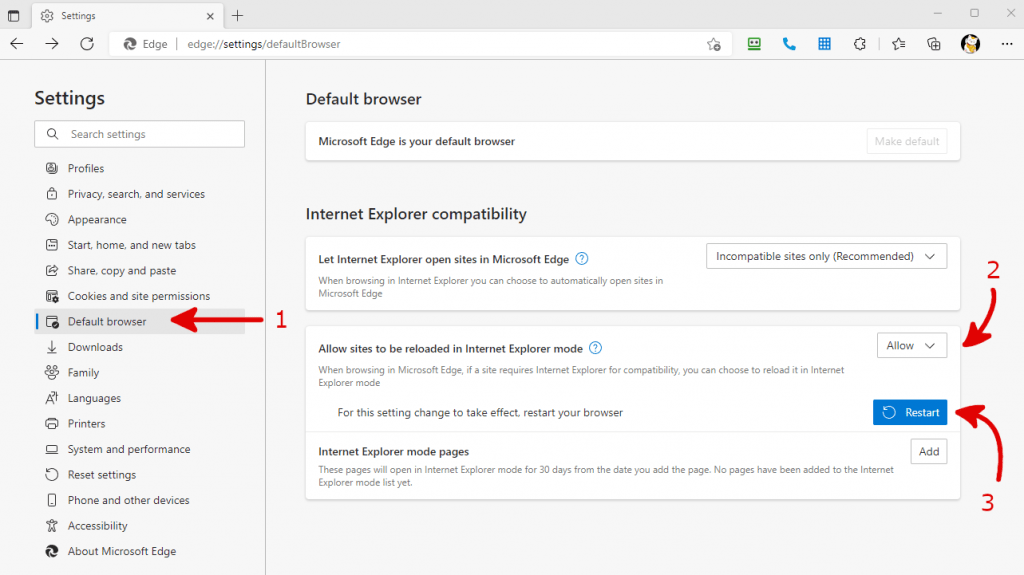Click the Default browser heading
1024x575 pixels.
coord(364,99)
